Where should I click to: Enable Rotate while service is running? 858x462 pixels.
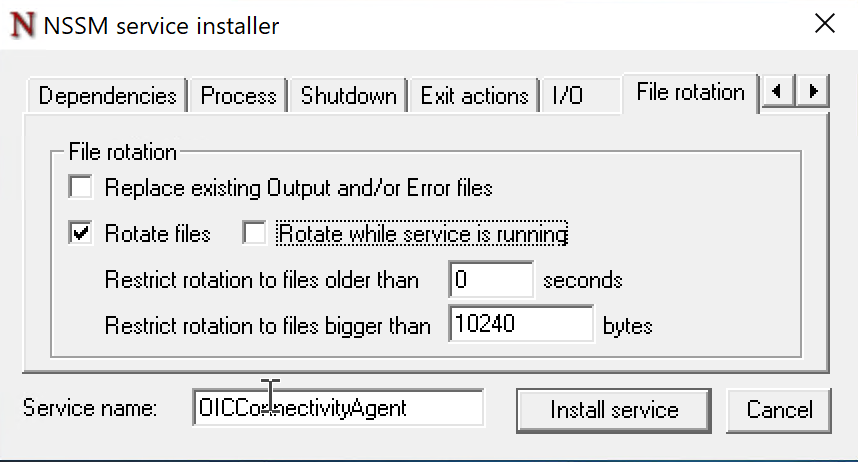255,234
